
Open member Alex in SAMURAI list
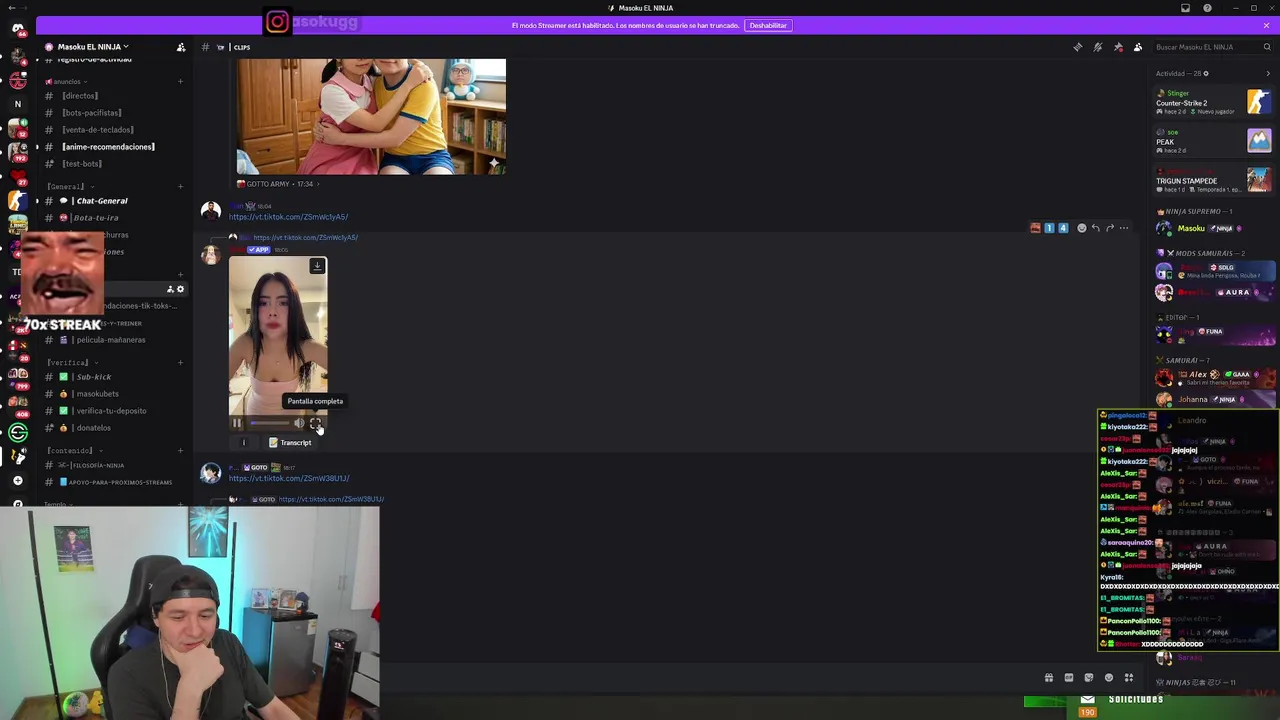[1213, 377]
